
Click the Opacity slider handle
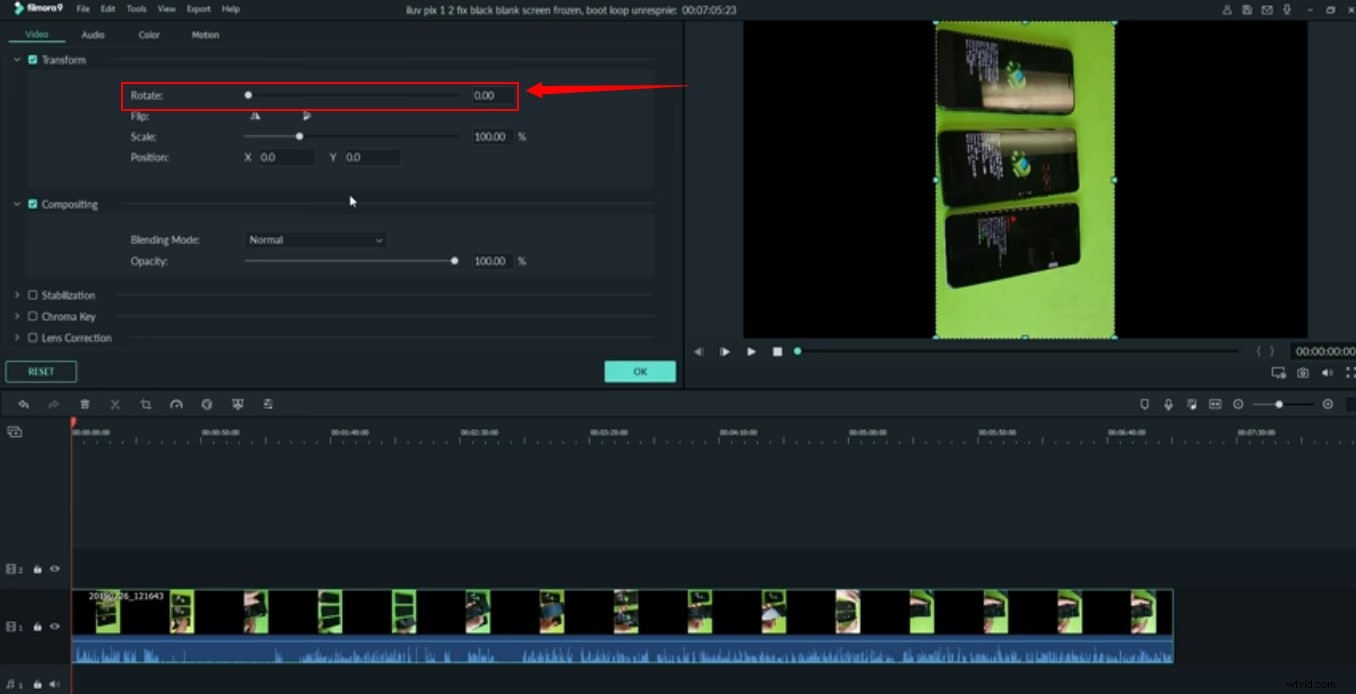[454, 261]
